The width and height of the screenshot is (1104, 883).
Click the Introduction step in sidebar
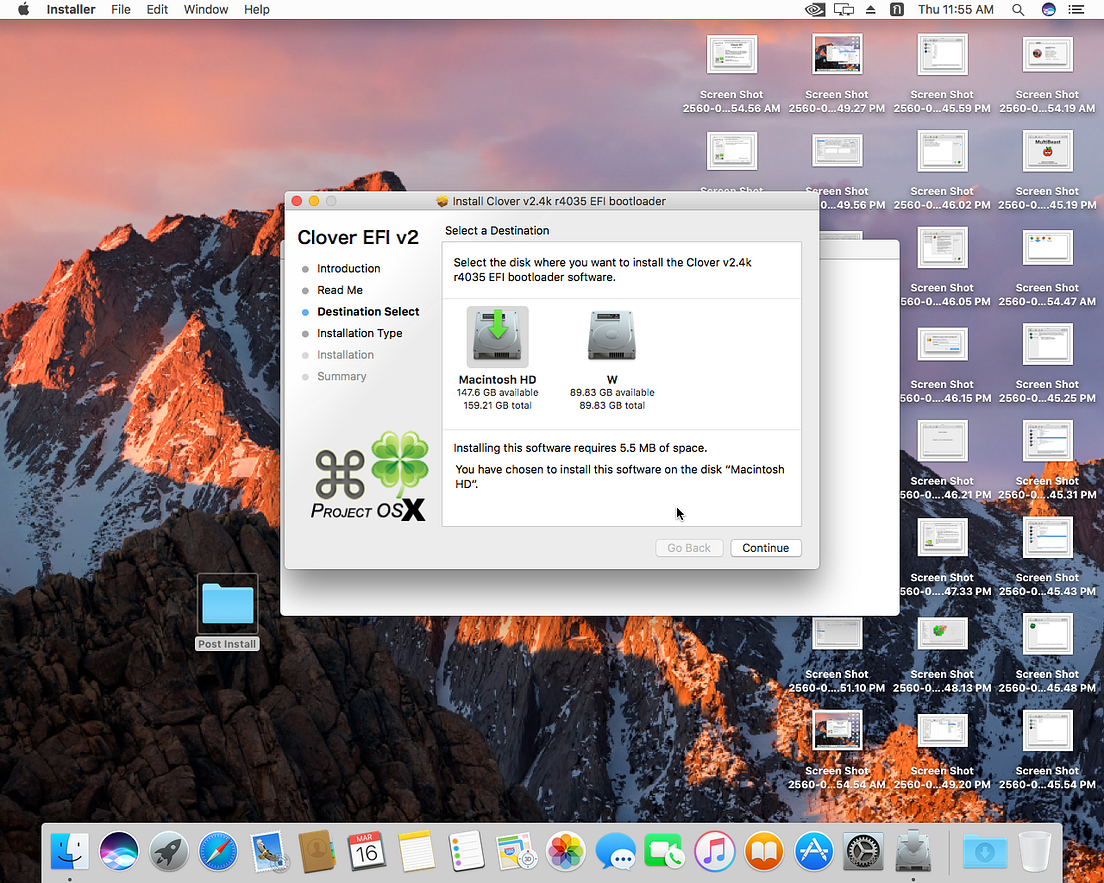pos(349,268)
